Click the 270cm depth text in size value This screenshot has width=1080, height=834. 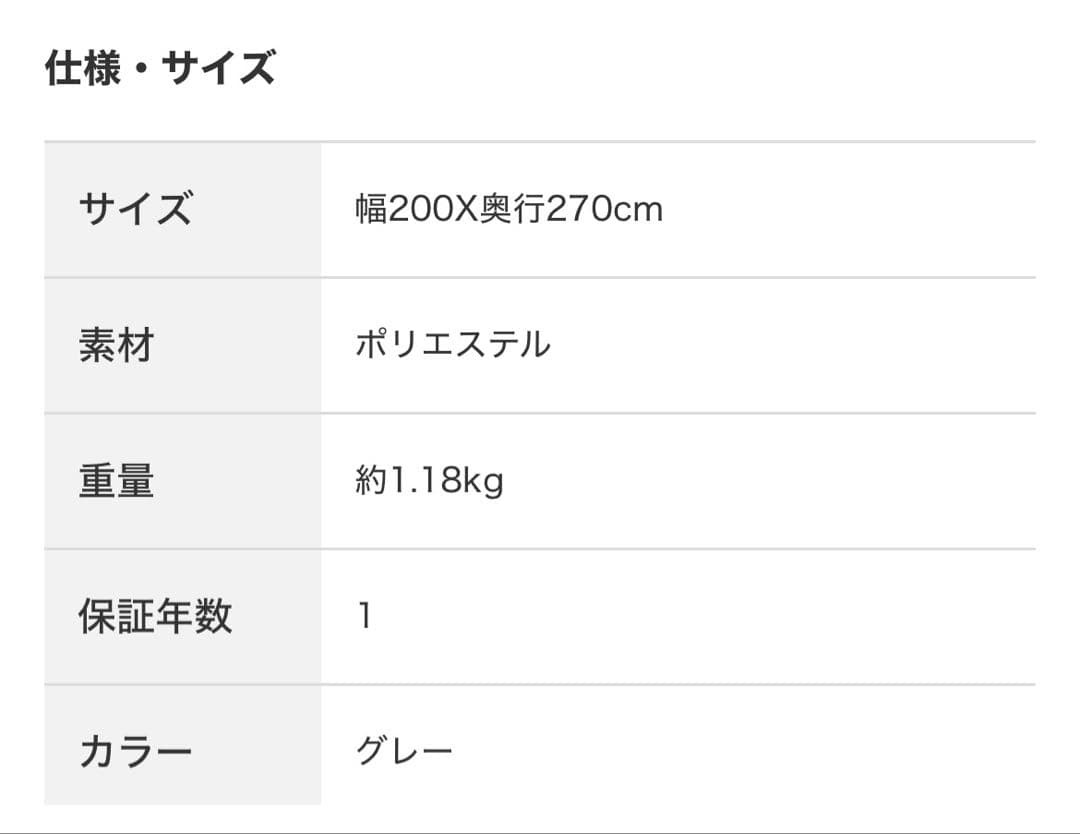(605, 209)
